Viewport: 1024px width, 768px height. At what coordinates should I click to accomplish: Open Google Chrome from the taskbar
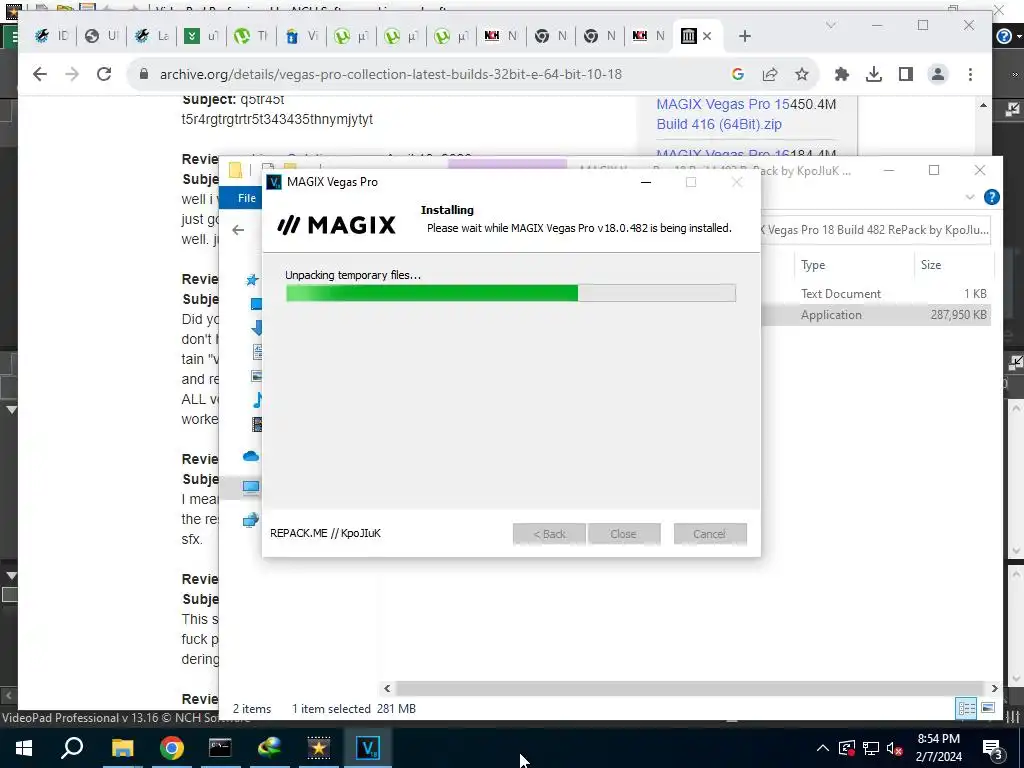tap(172, 748)
